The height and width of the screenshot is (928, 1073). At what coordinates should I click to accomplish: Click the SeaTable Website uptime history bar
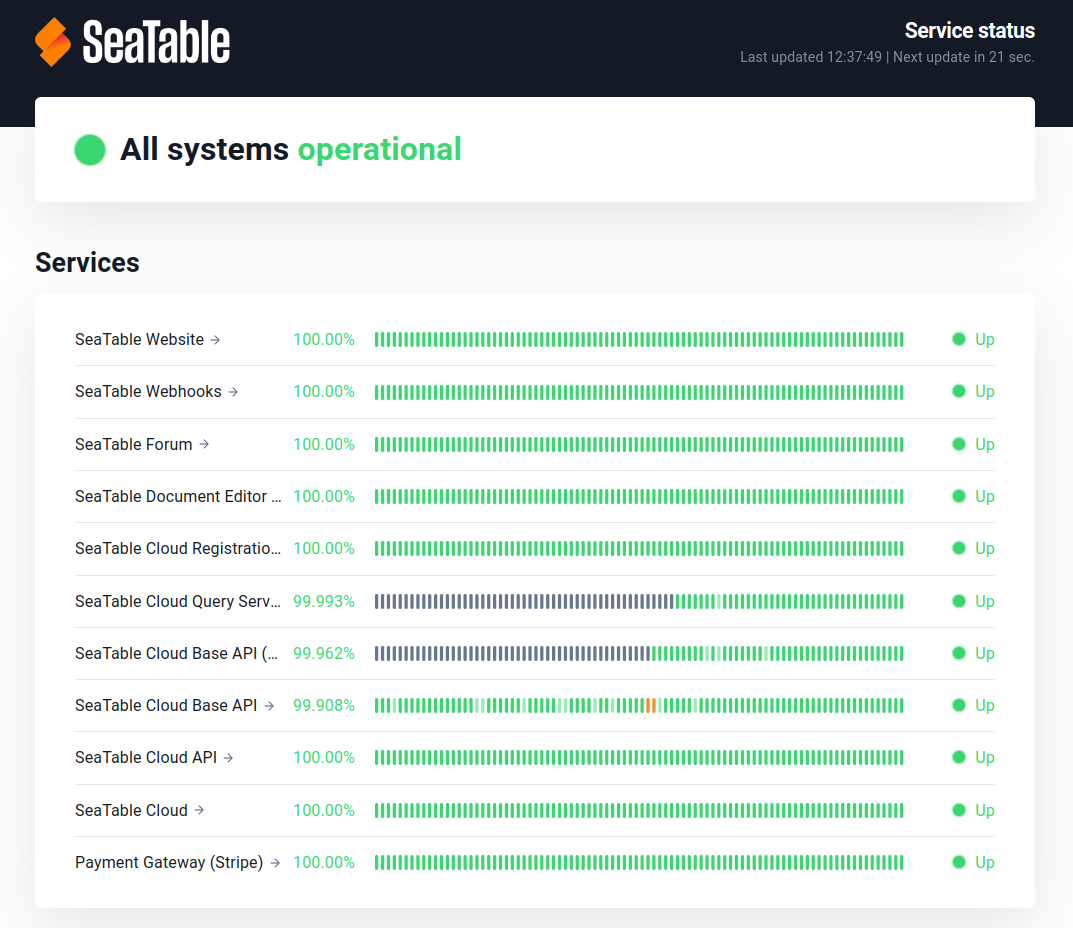[639, 339]
